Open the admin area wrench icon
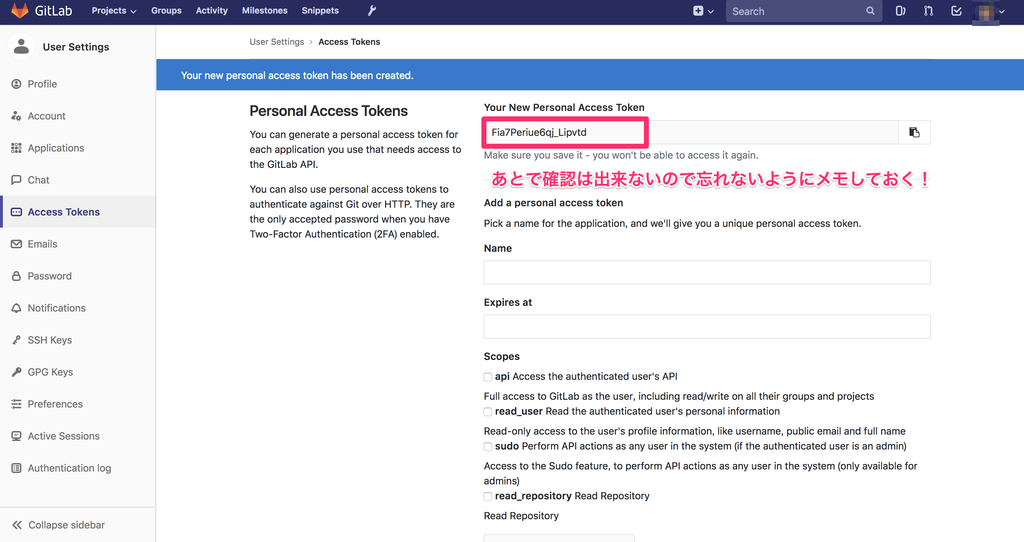This screenshot has height=542, width=1024. coord(372,10)
